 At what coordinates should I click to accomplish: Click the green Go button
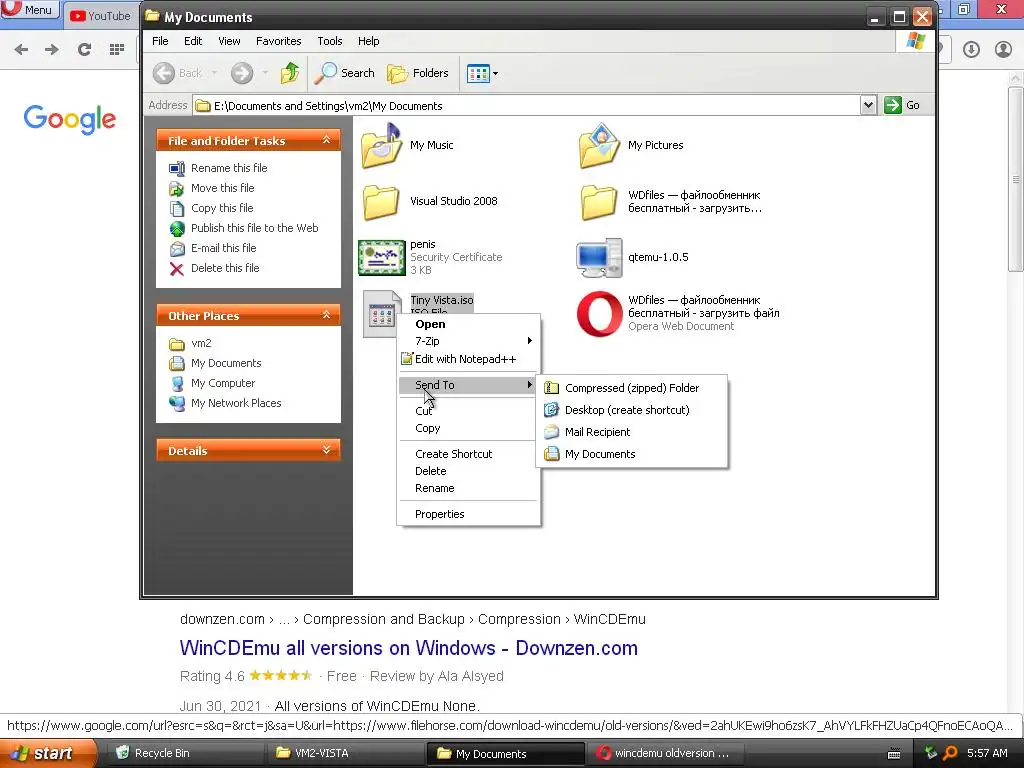902,105
